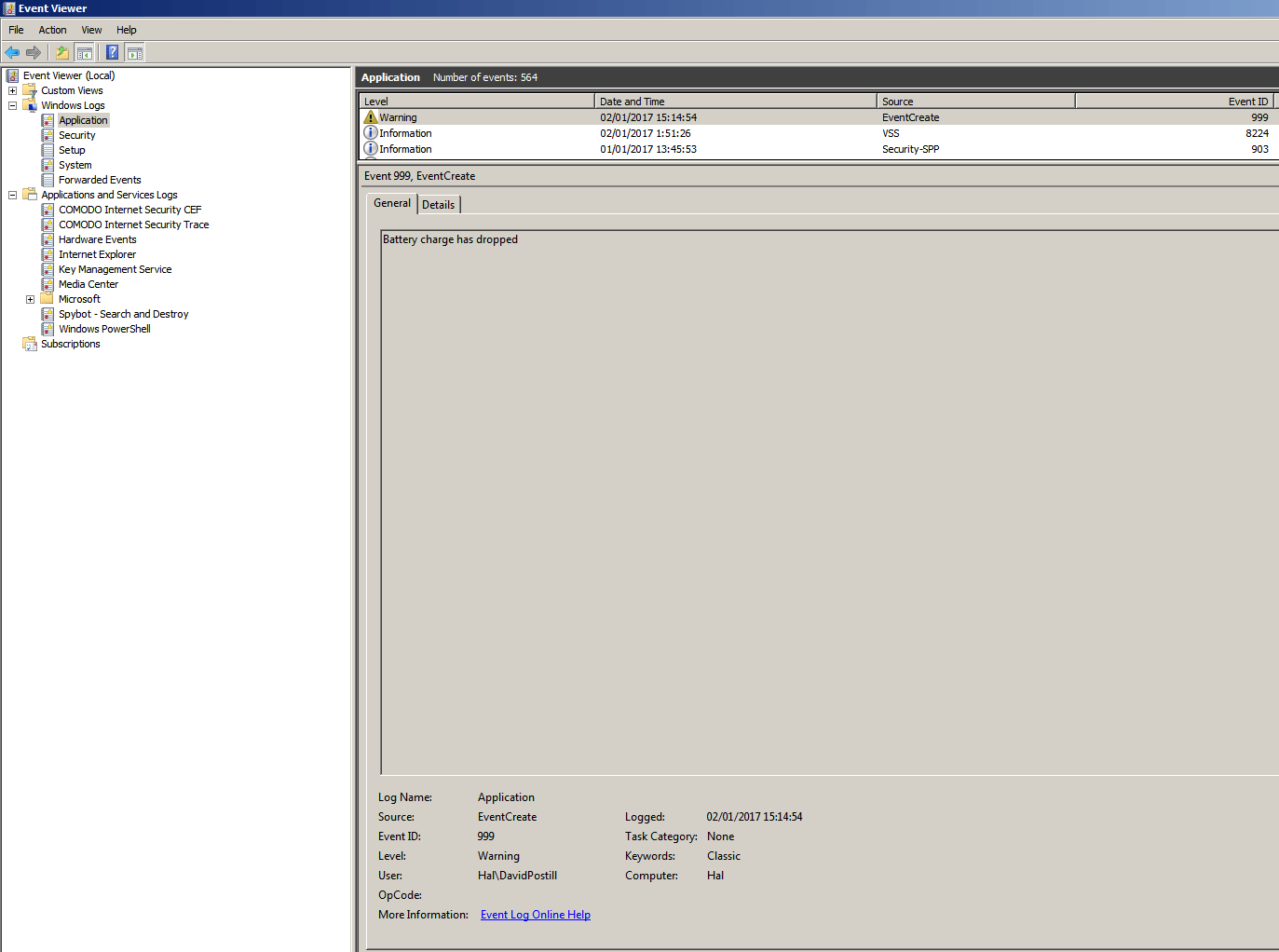Screen dimensions: 1279x952
Task: Expand the Custom Views tree node
Action: pos(13,90)
